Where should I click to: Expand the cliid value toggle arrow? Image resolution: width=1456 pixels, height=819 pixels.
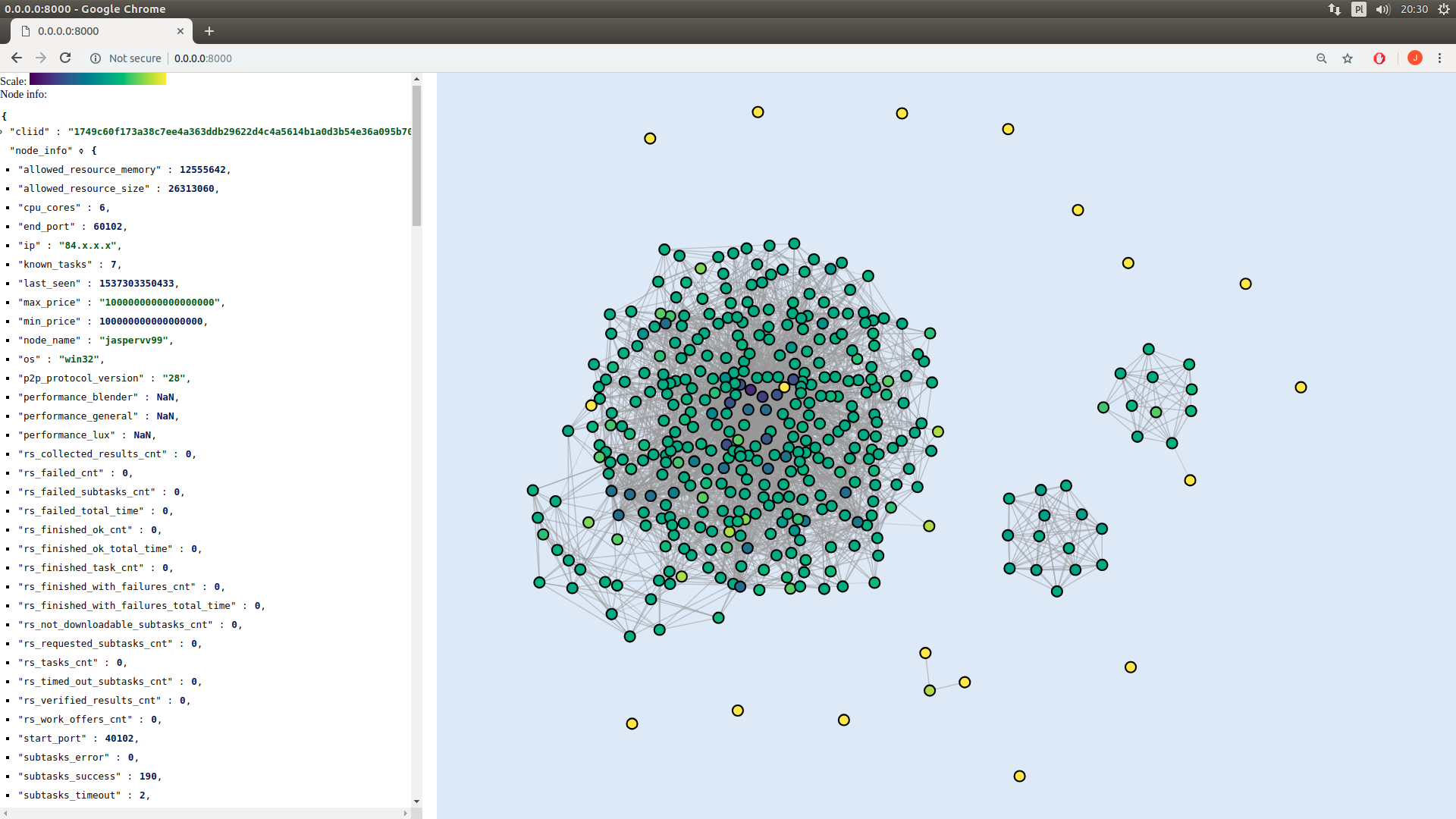pyautogui.click(x=2, y=132)
